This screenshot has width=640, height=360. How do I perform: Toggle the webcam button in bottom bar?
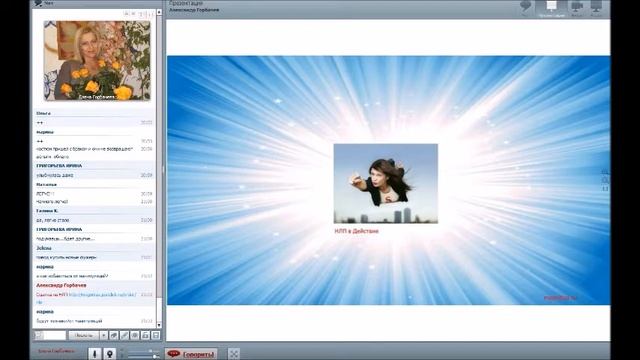pos(109,353)
